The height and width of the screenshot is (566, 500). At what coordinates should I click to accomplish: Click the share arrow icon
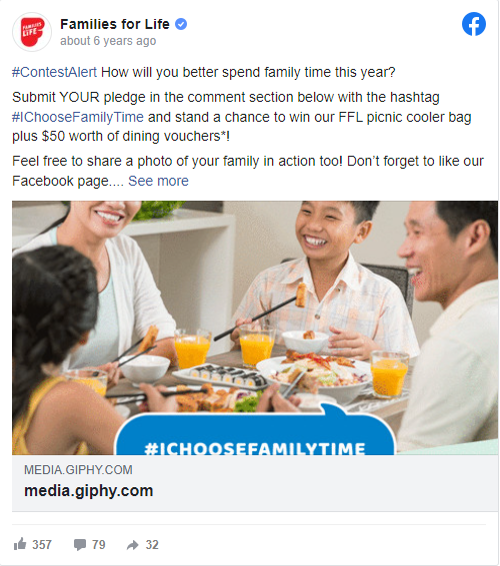(133, 545)
